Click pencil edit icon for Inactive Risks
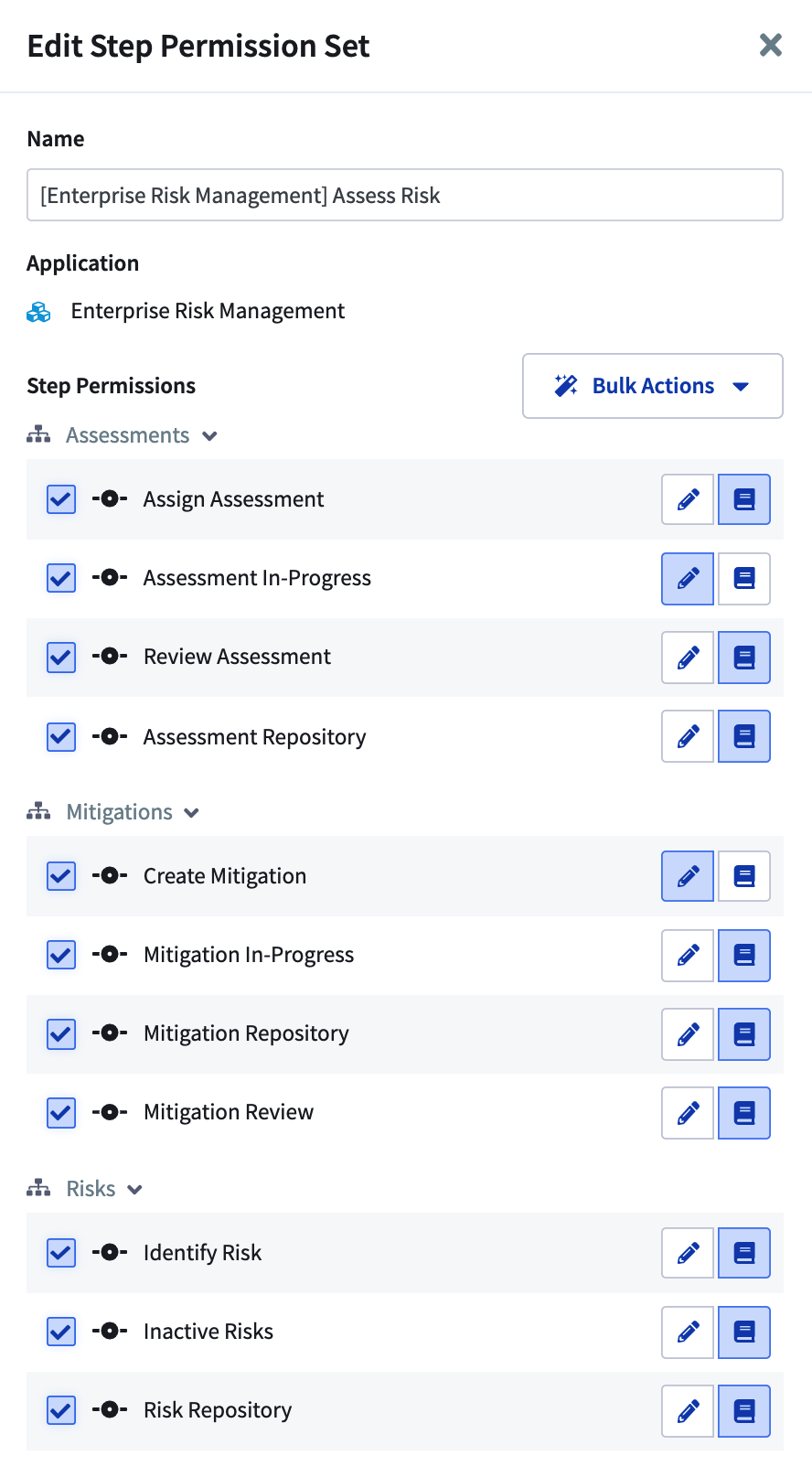 click(x=688, y=1332)
